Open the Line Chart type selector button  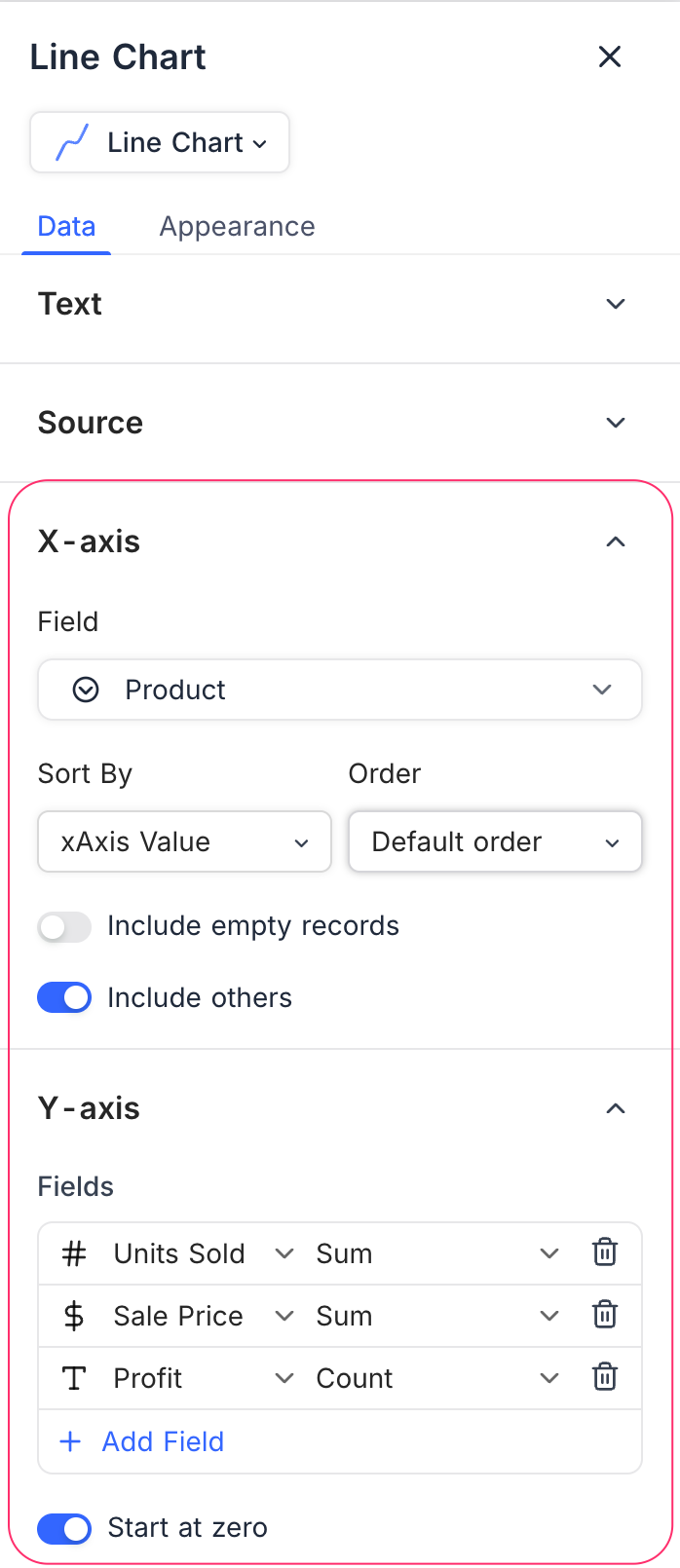(x=159, y=142)
